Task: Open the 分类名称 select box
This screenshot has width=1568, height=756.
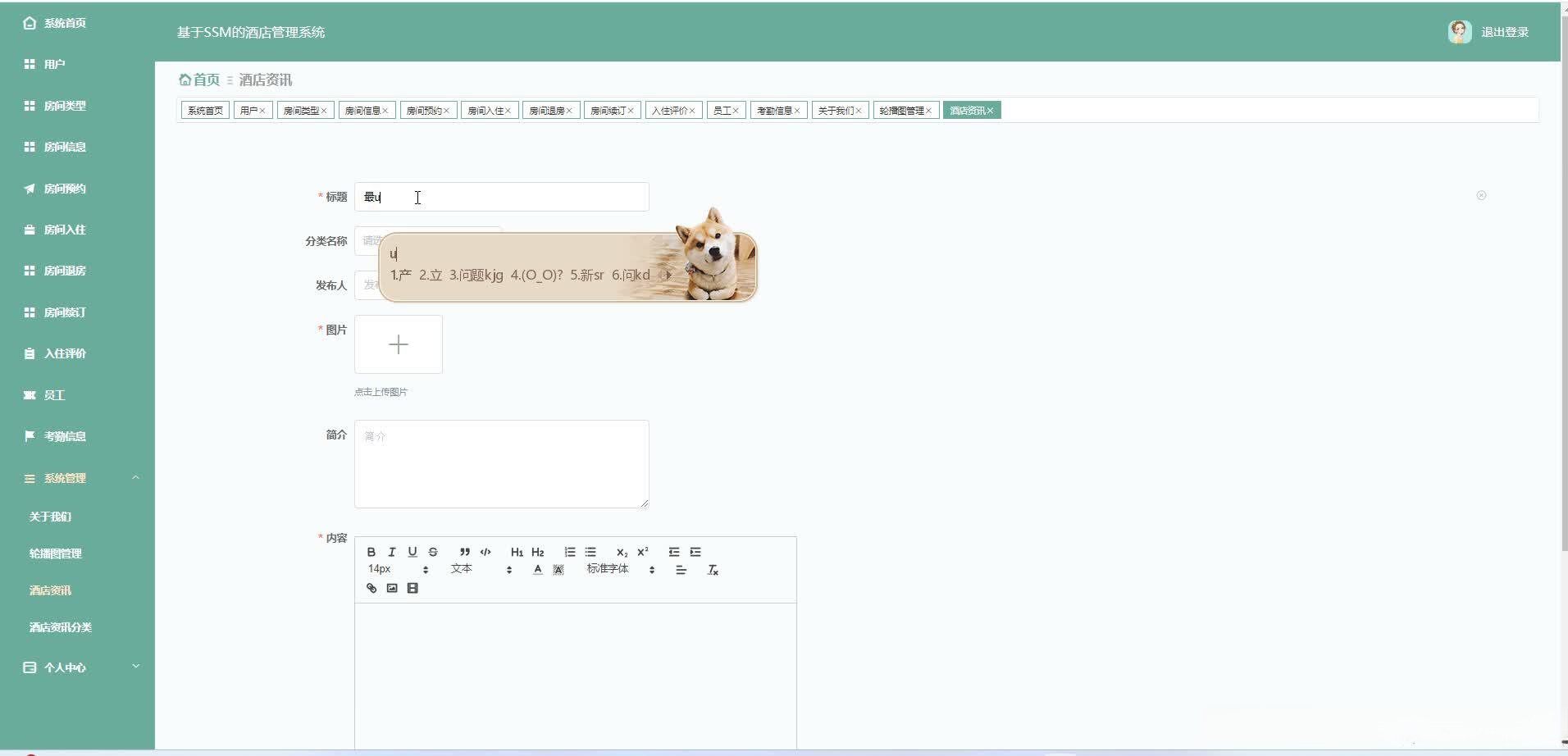Action: pyautogui.click(x=428, y=241)
